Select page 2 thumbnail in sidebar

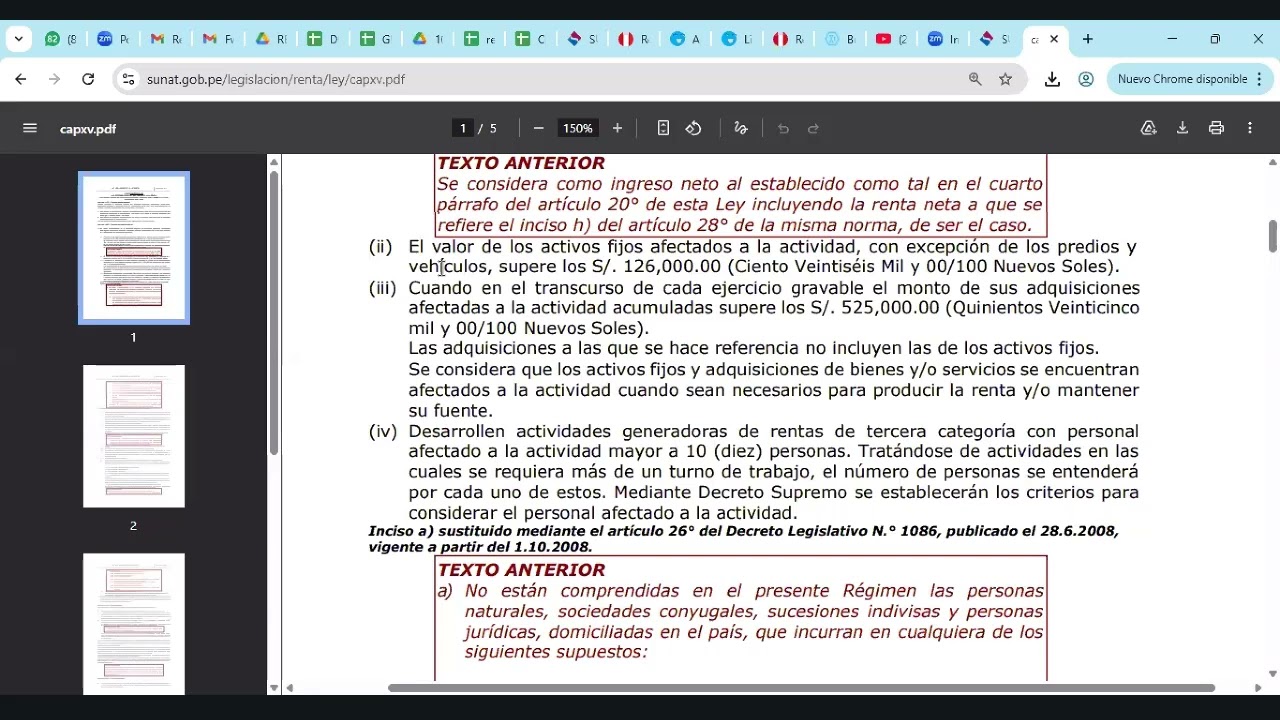(x=134, y=436)
